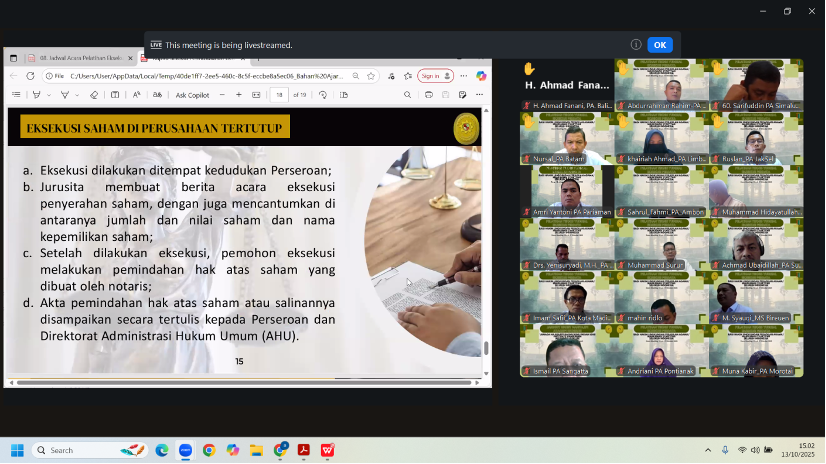826x464 pixels.
Task: Click livestream info icon beside OK
Action: click(636, 45)
